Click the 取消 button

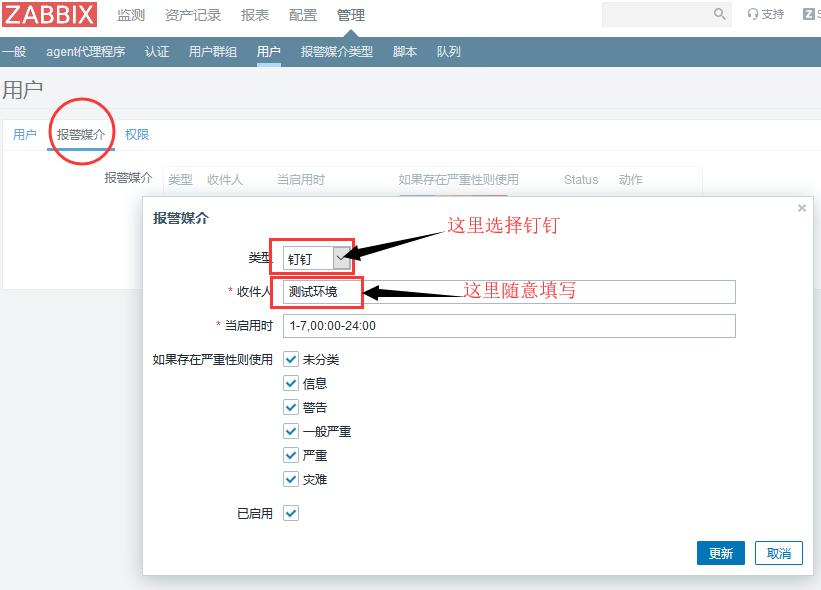point(778,553)
